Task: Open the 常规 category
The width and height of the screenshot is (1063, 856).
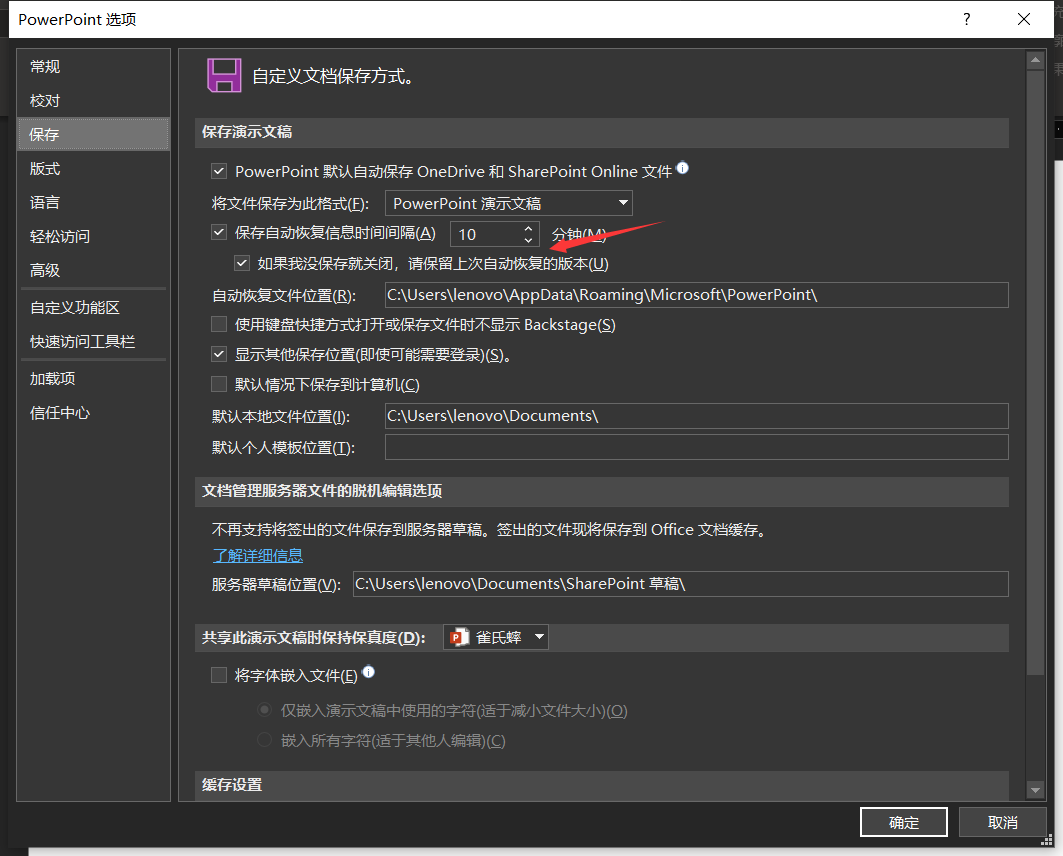Action: click(x=93, y=66)
